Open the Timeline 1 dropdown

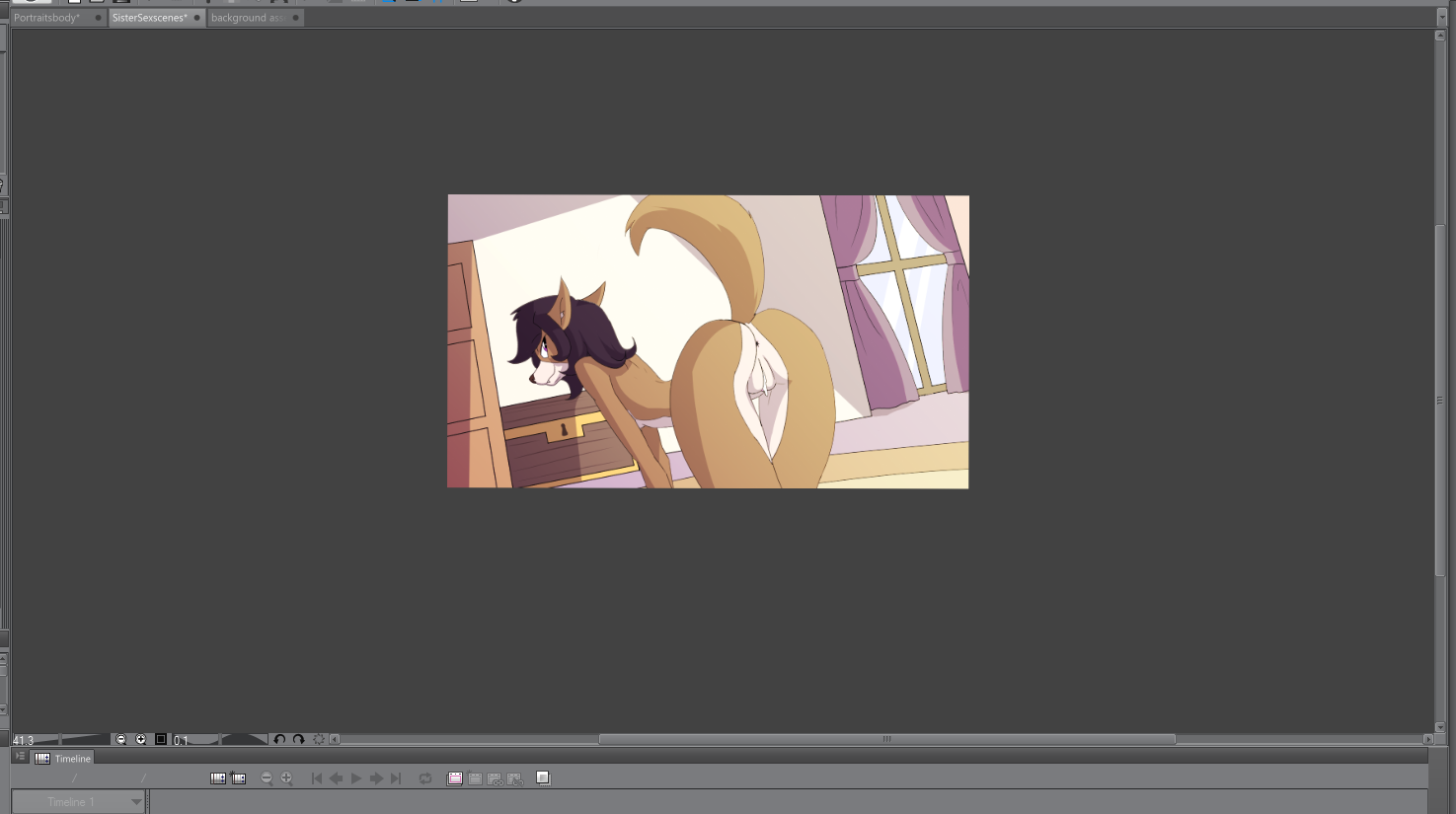pyautogui.click(x=79, y=802)
